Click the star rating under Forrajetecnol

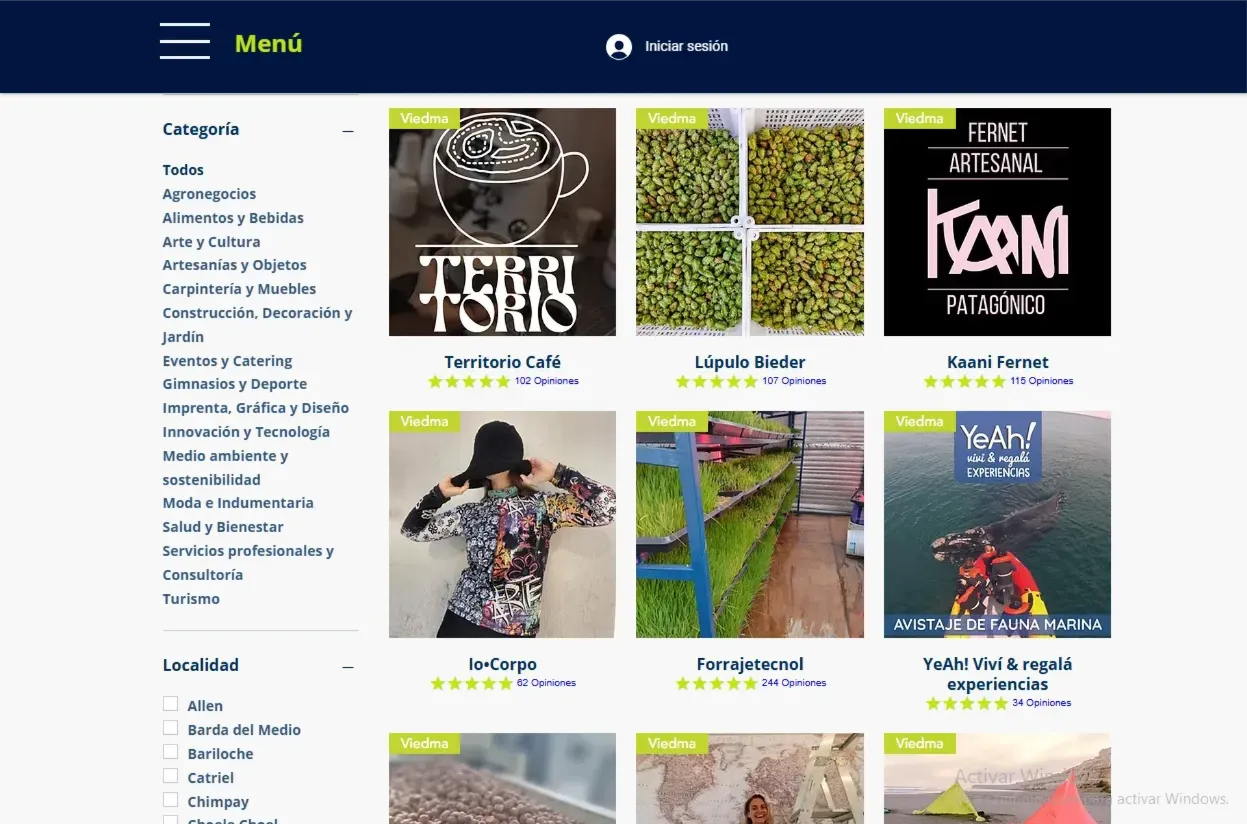[x=717, y=684]
